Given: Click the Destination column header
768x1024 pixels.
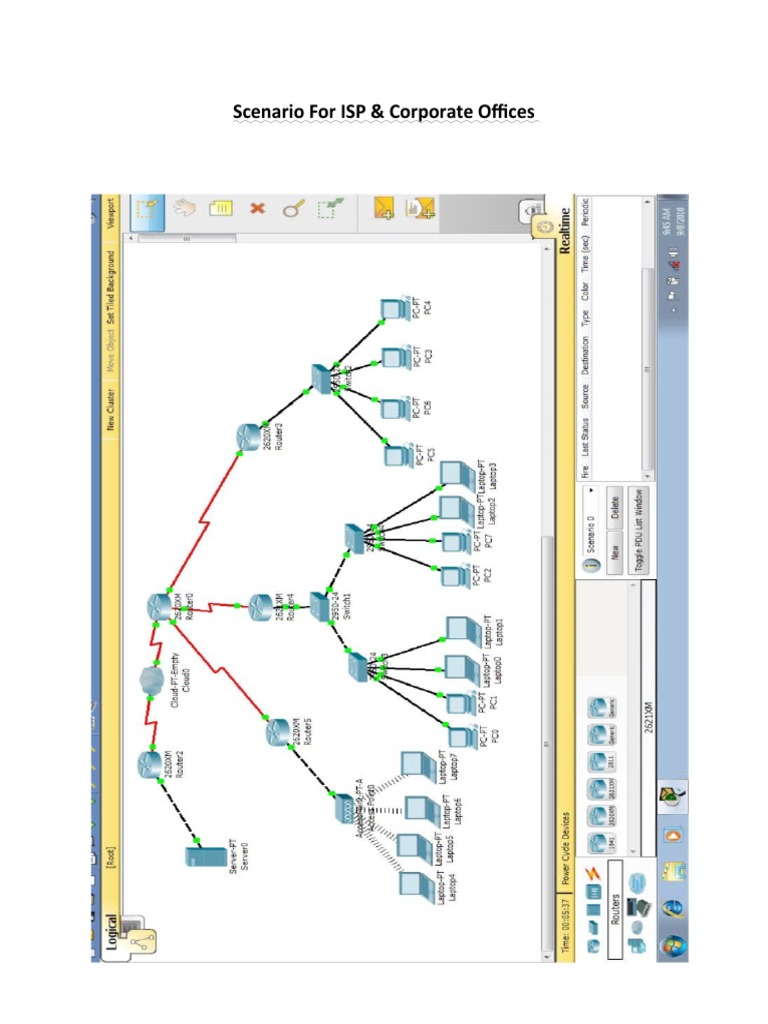Looking at the screenshot, I should click(x=585, y=355).
